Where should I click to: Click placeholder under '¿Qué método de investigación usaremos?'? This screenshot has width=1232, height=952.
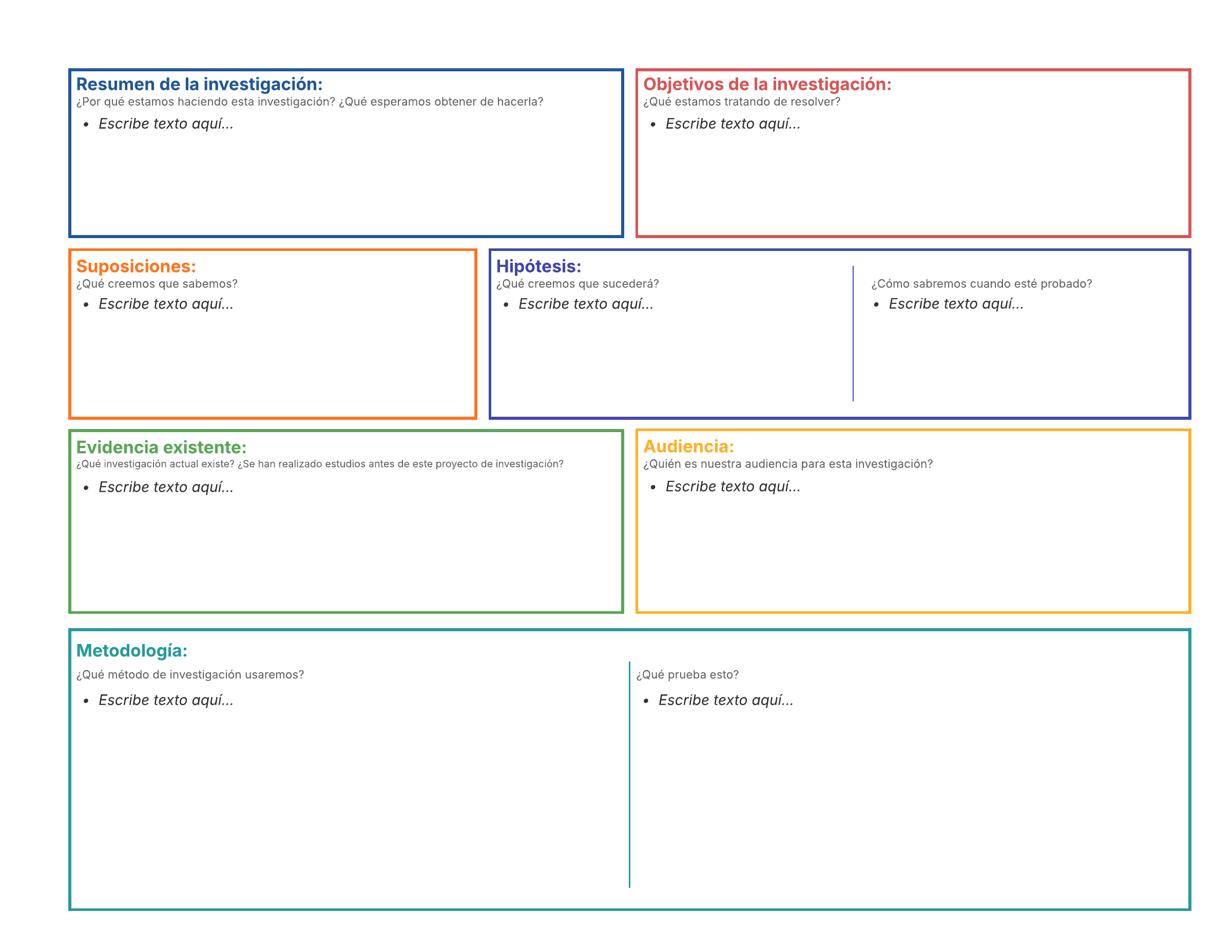166,700
